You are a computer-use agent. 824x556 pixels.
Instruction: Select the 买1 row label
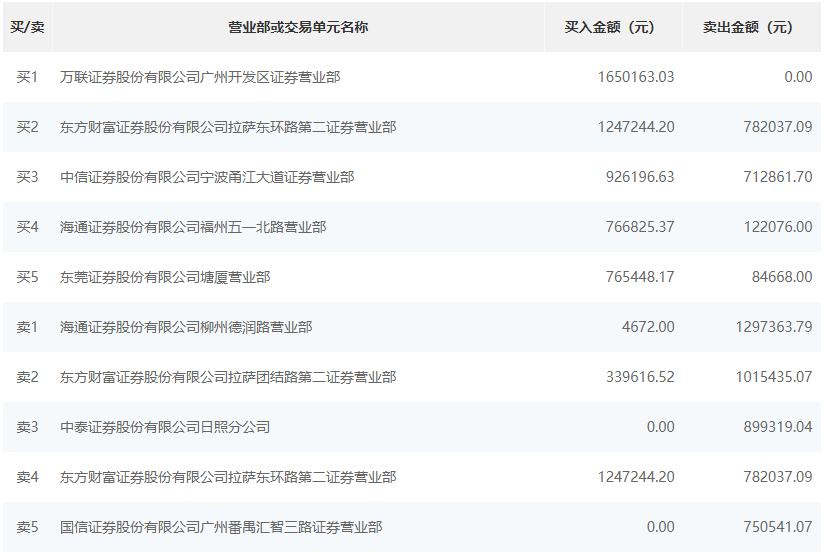pos(27,77)
